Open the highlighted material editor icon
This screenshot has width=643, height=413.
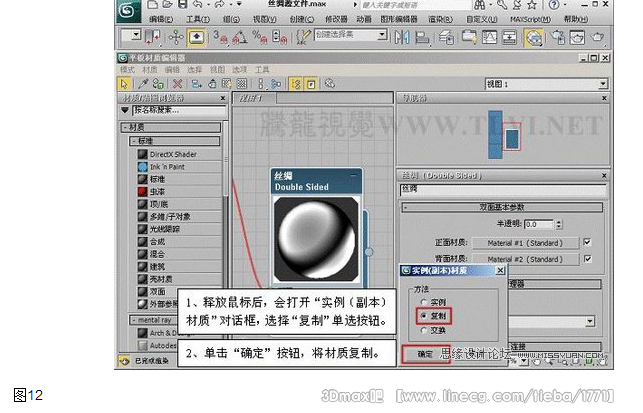534,37
